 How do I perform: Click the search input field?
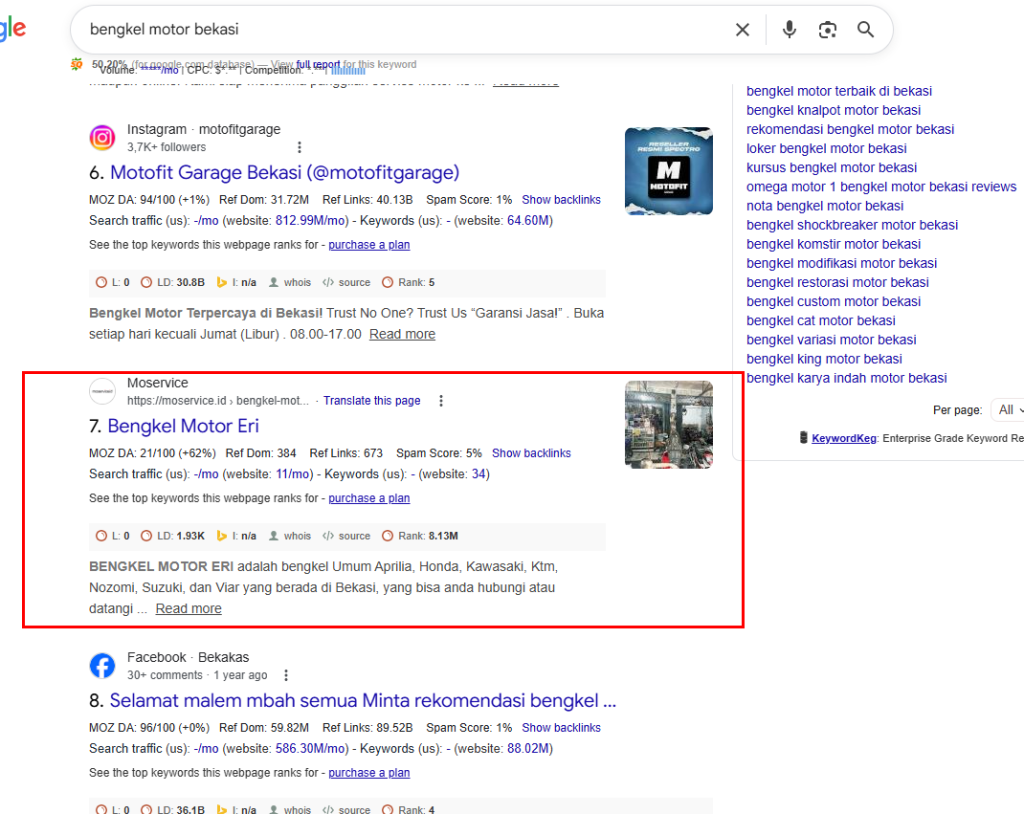(400, 30)
